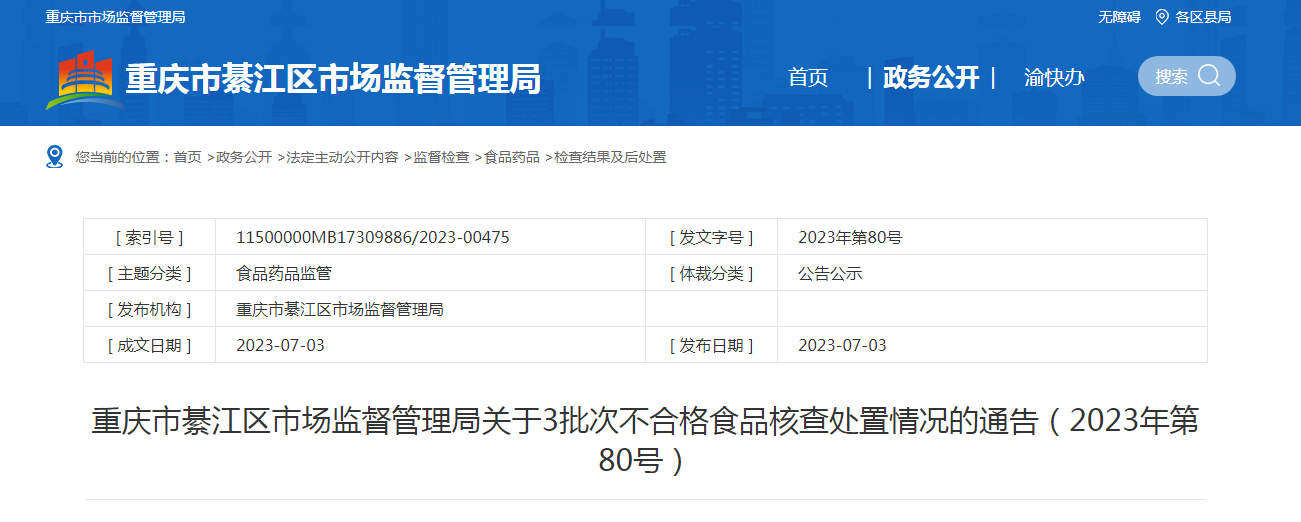This screenshot has height=522, width=1301.
Task: Click the index number 11500000MB17309886/2023-00475
Action: click(373, 237)
